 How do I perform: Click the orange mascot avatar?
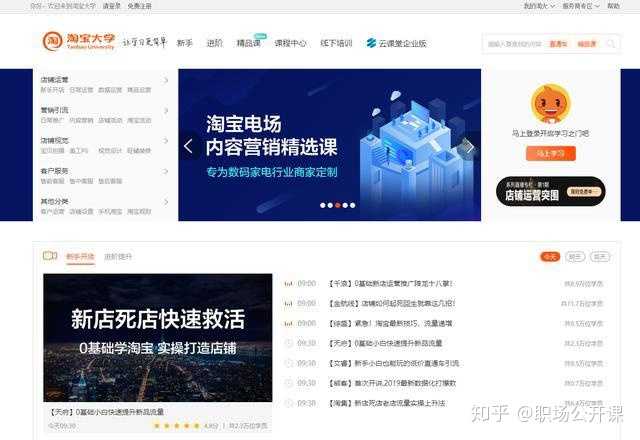click(551, 104)
